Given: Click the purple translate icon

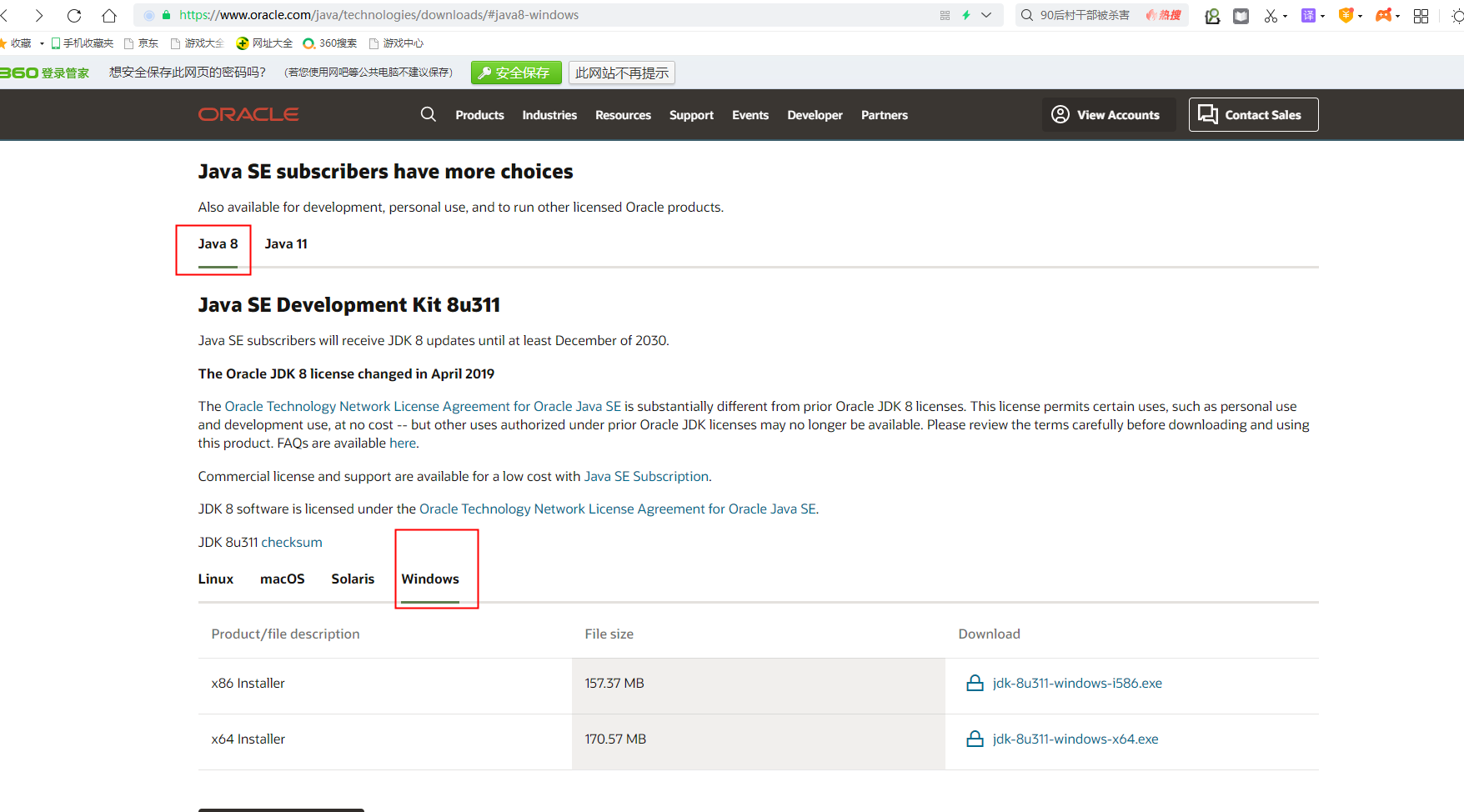Looking at the screenshot, I should tap(1308, 16).
